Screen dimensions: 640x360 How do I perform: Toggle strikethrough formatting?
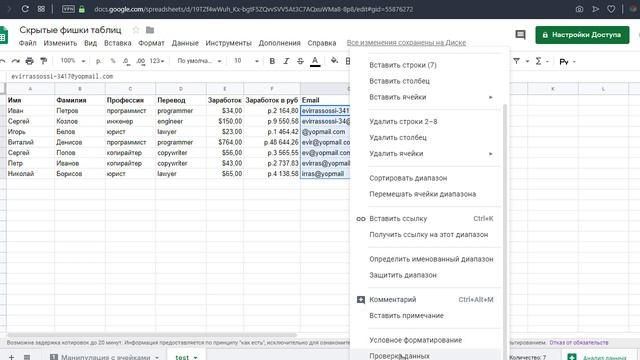300,61
